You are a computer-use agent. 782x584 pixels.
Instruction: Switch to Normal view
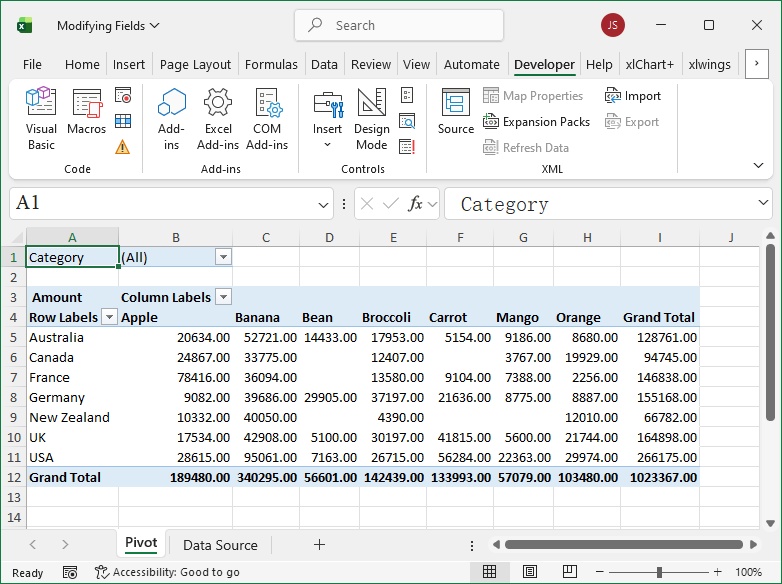489,572
